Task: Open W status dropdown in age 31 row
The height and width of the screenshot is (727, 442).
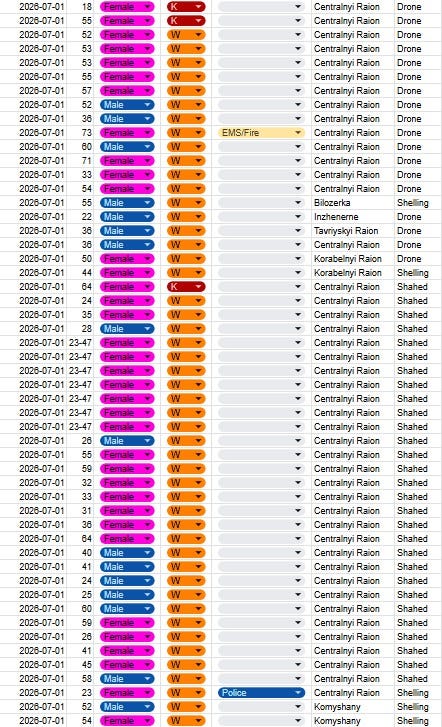Action: point(186,510)
